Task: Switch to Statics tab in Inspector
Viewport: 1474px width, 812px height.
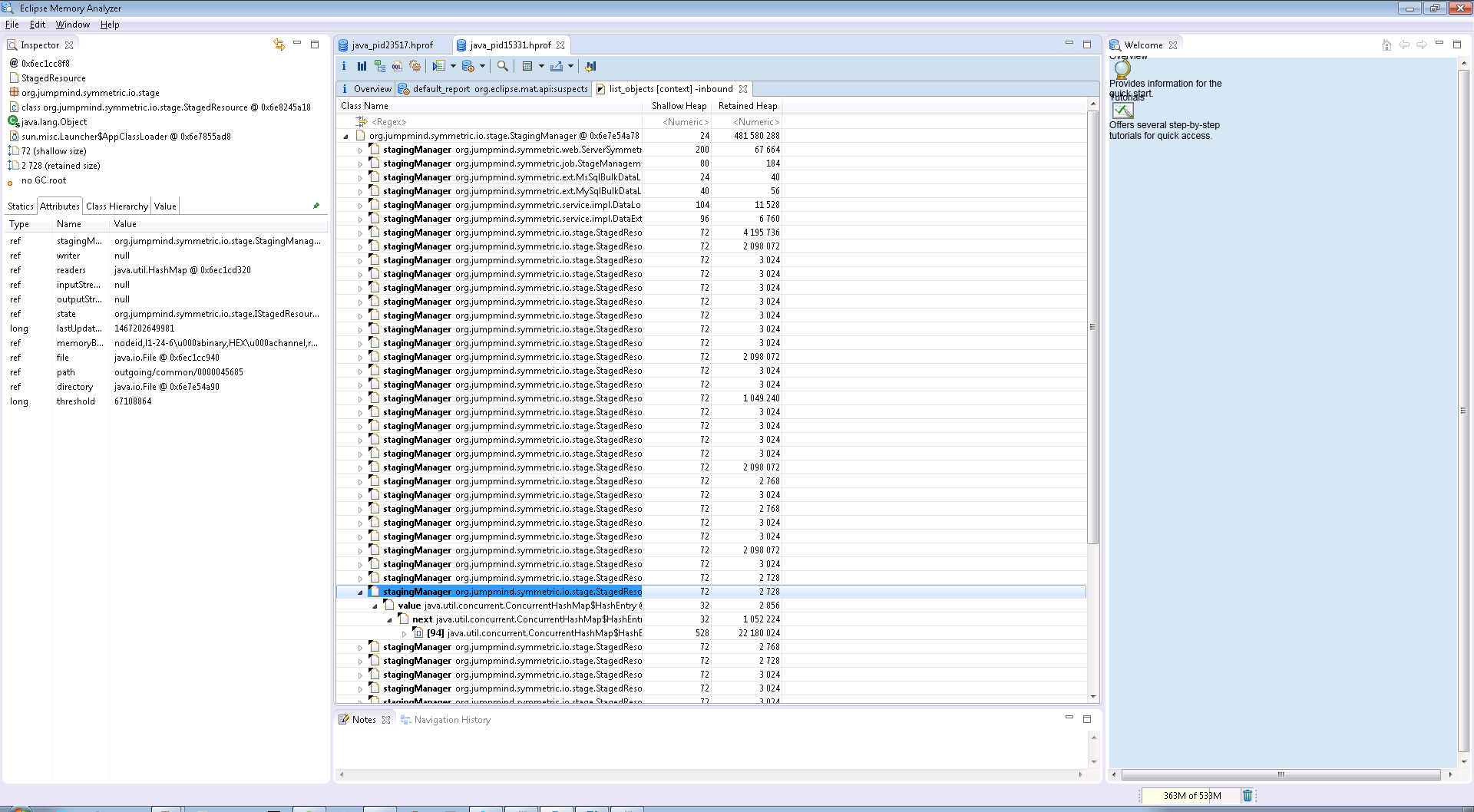Action: point(21,206)
